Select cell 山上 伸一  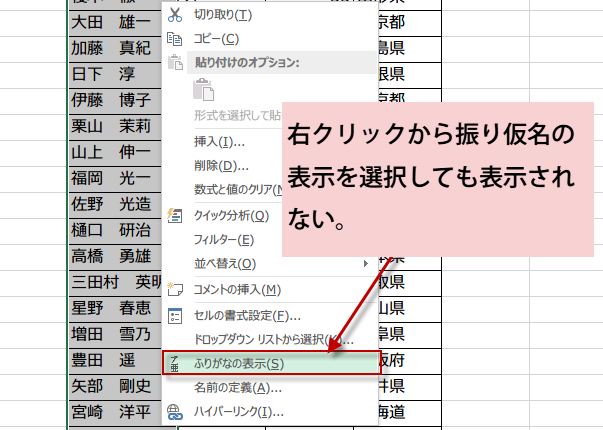[x=115, y=153]
